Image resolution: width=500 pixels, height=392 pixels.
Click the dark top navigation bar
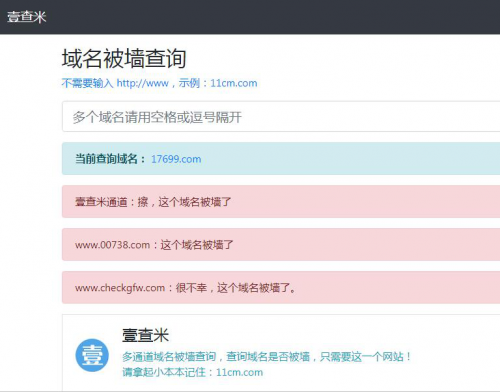(x=250, y=17)
